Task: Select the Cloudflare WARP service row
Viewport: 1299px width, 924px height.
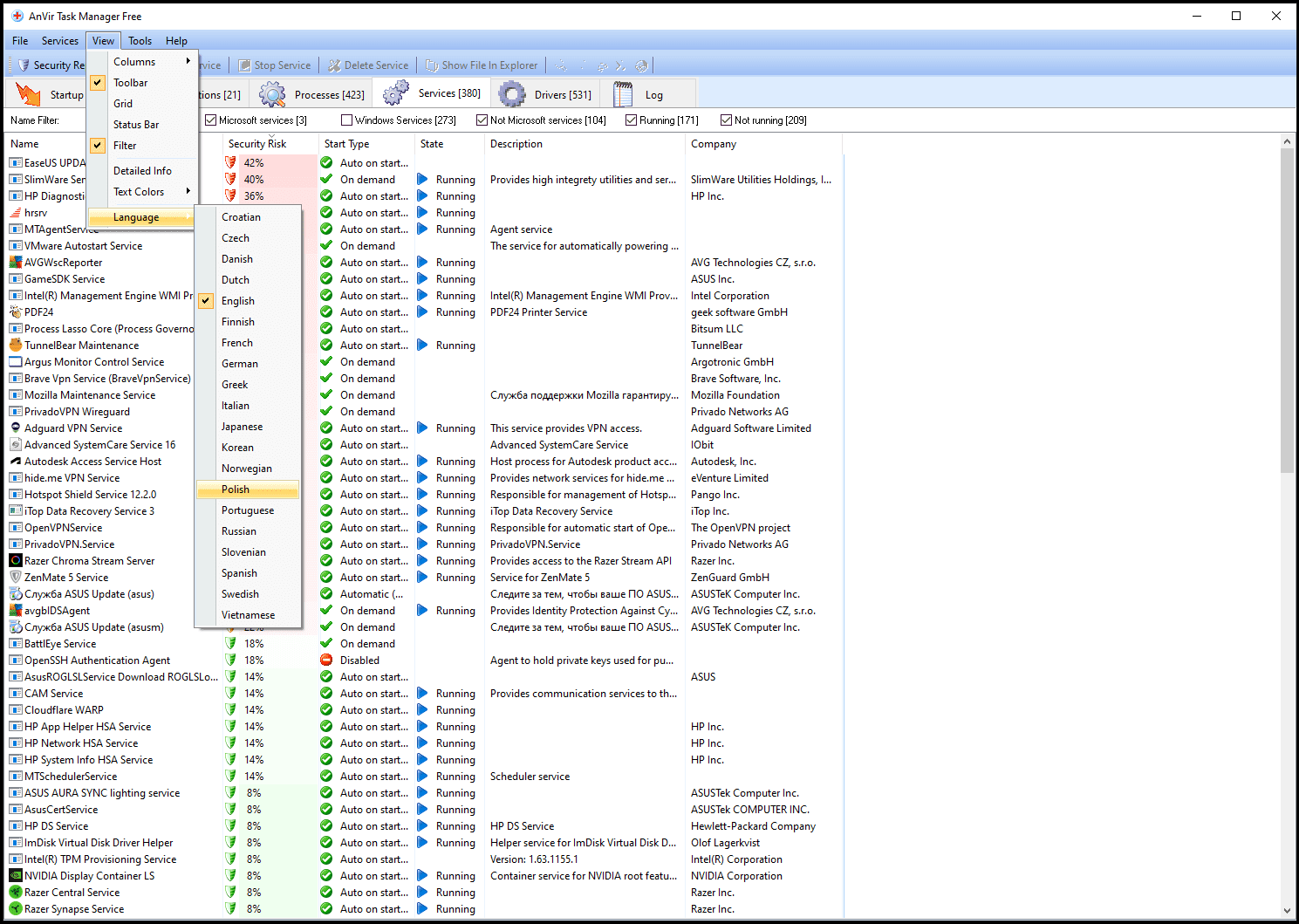Action: pos(423,710)
